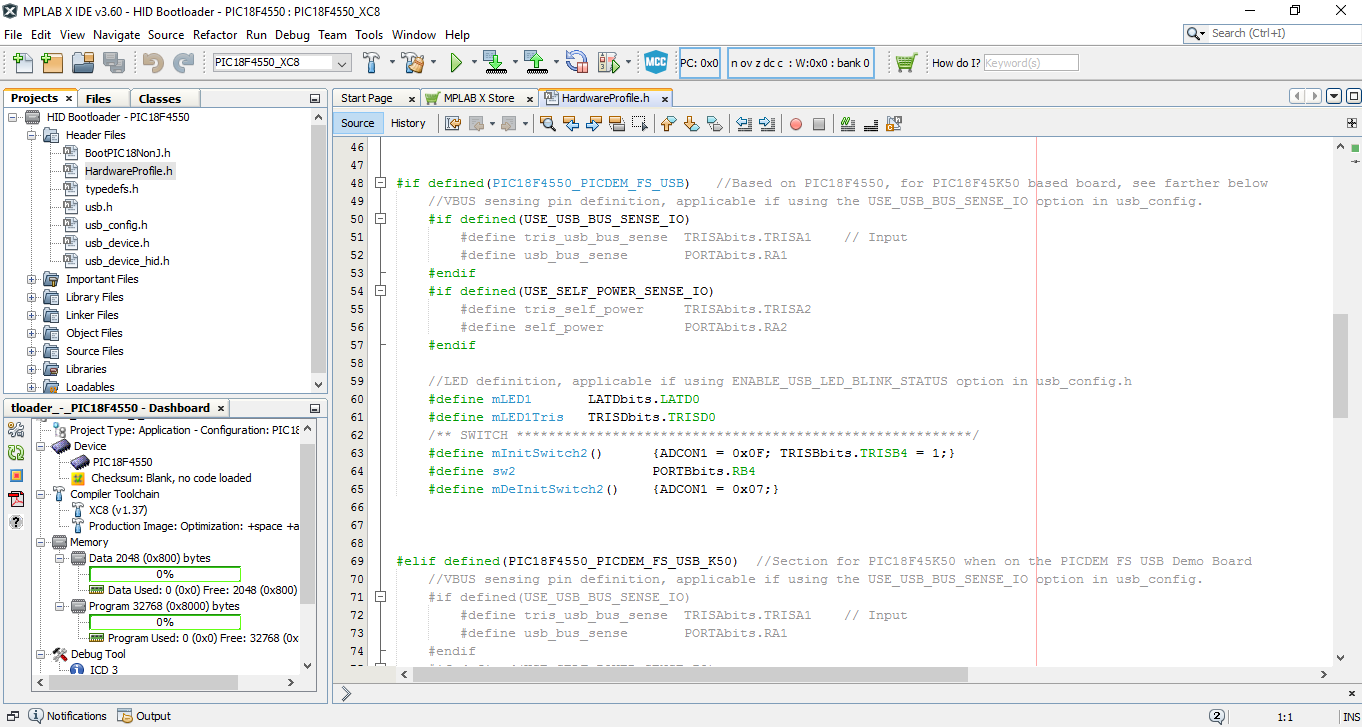This screenshot has height=727, width=1362.
Task: Click Dashboard Refresh Debug Tool Status icon
Action: pos(16,453)
